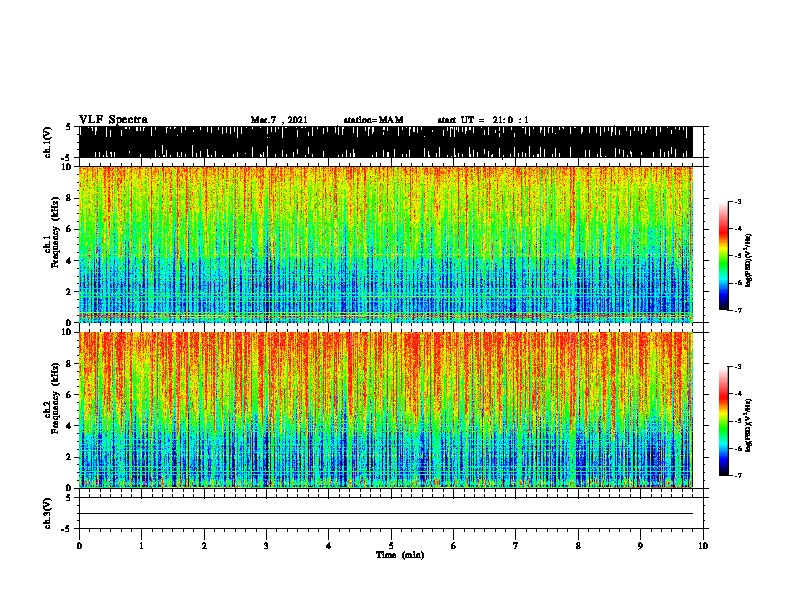Click the time axis tick label "5"
This screenshot has width=792, height=612.
(x=391, y=546)
